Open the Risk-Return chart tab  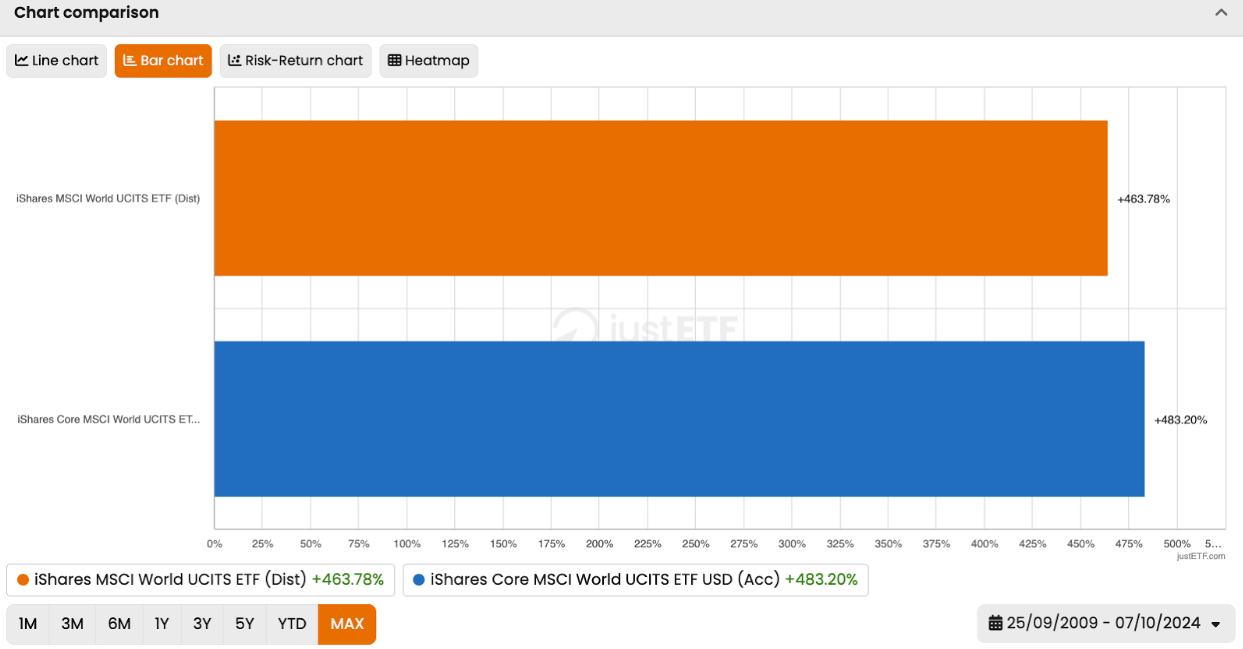coord(296,60)
